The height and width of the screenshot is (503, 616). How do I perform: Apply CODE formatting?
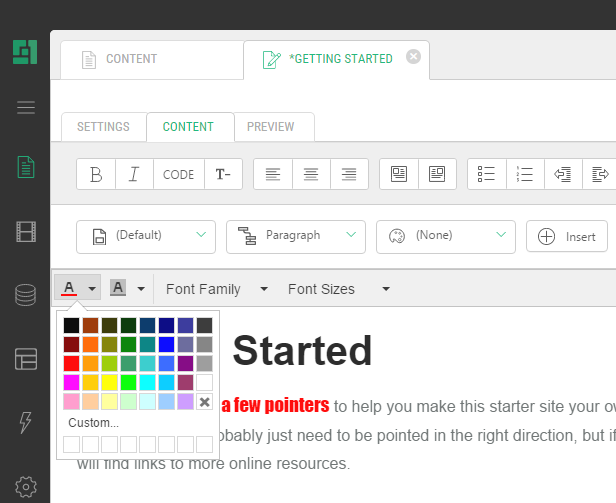[x=179, y=174]
